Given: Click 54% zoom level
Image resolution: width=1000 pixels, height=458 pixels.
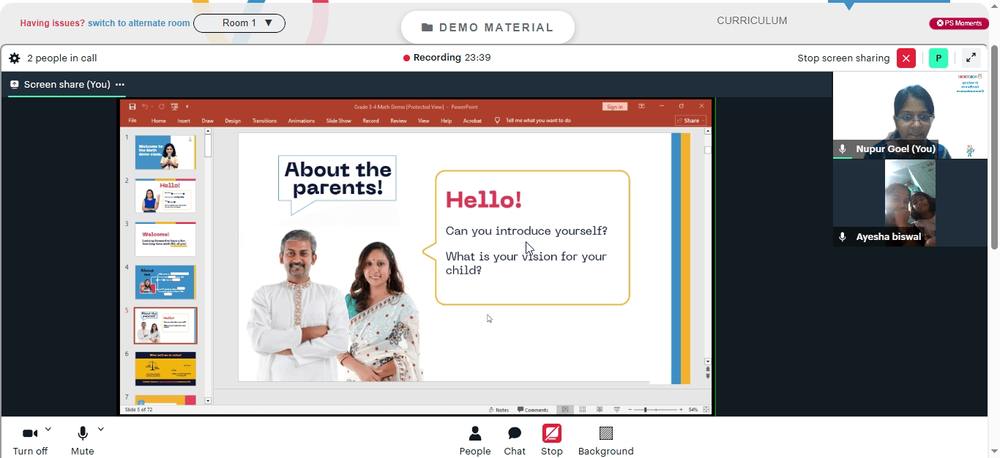Looking at the screenshot, I should click(693, 410).
